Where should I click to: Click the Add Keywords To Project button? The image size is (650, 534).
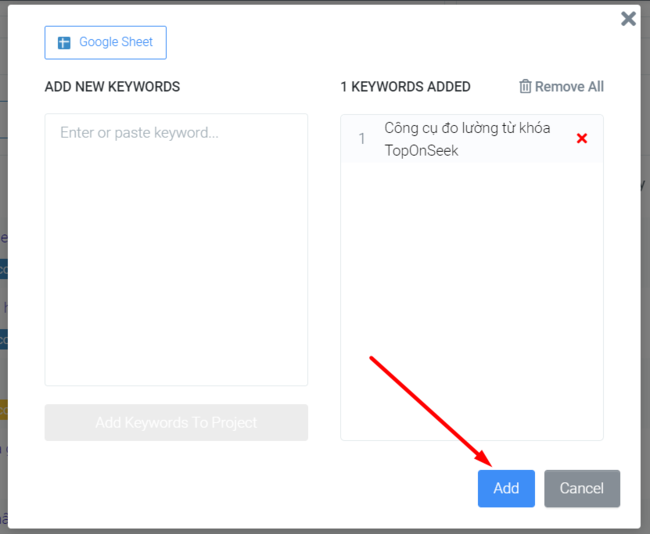click(176, 423)
